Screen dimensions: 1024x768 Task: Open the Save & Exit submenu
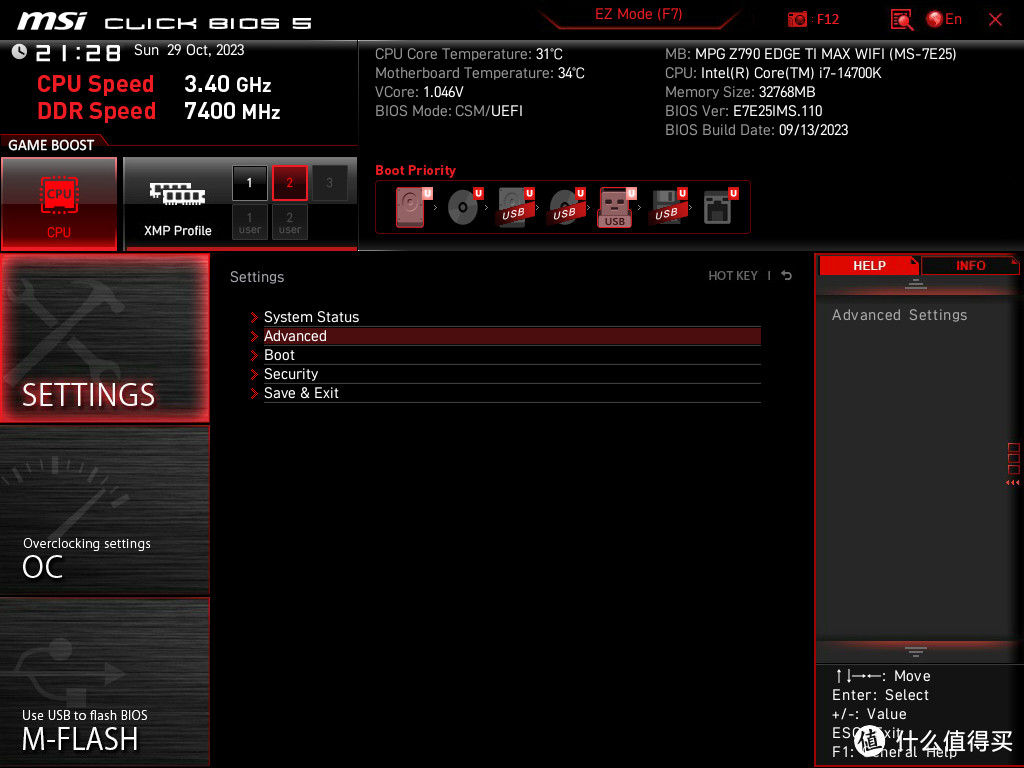click(x=512, y=392)
